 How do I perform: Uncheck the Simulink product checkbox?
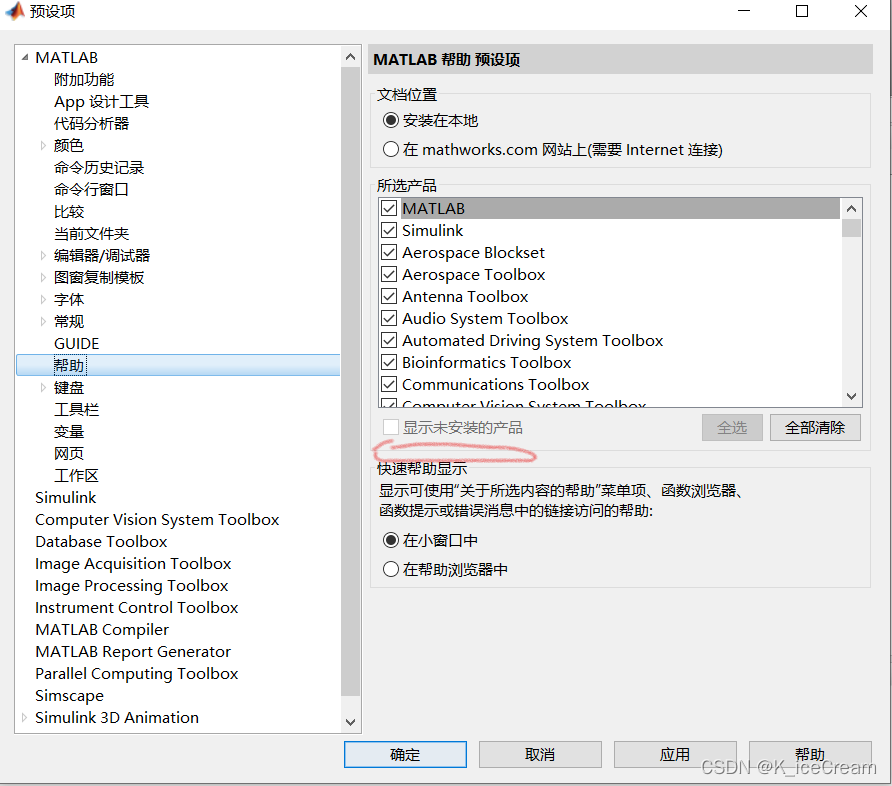tap(389, 230)
